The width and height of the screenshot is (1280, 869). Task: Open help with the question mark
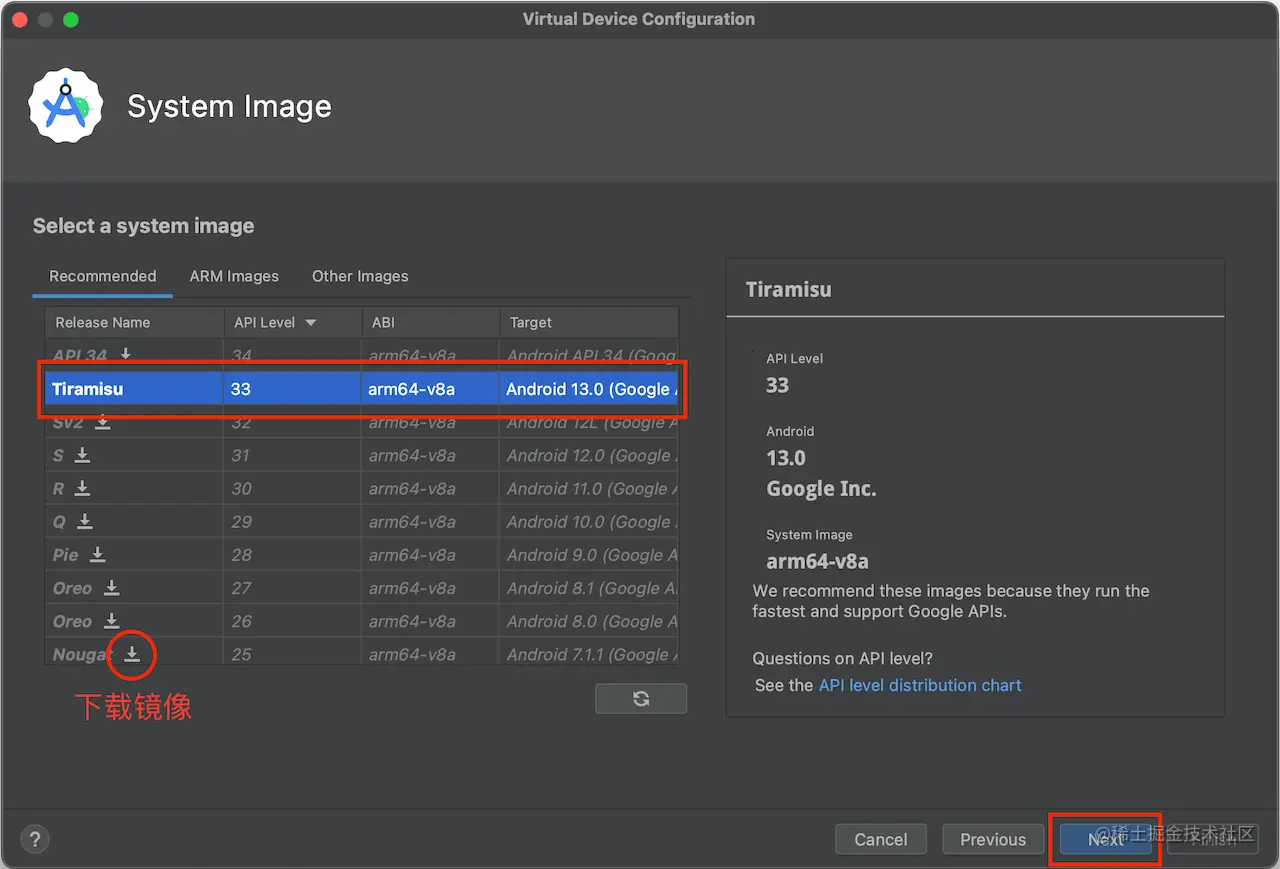pyautogui.click(x=35, y=839)
